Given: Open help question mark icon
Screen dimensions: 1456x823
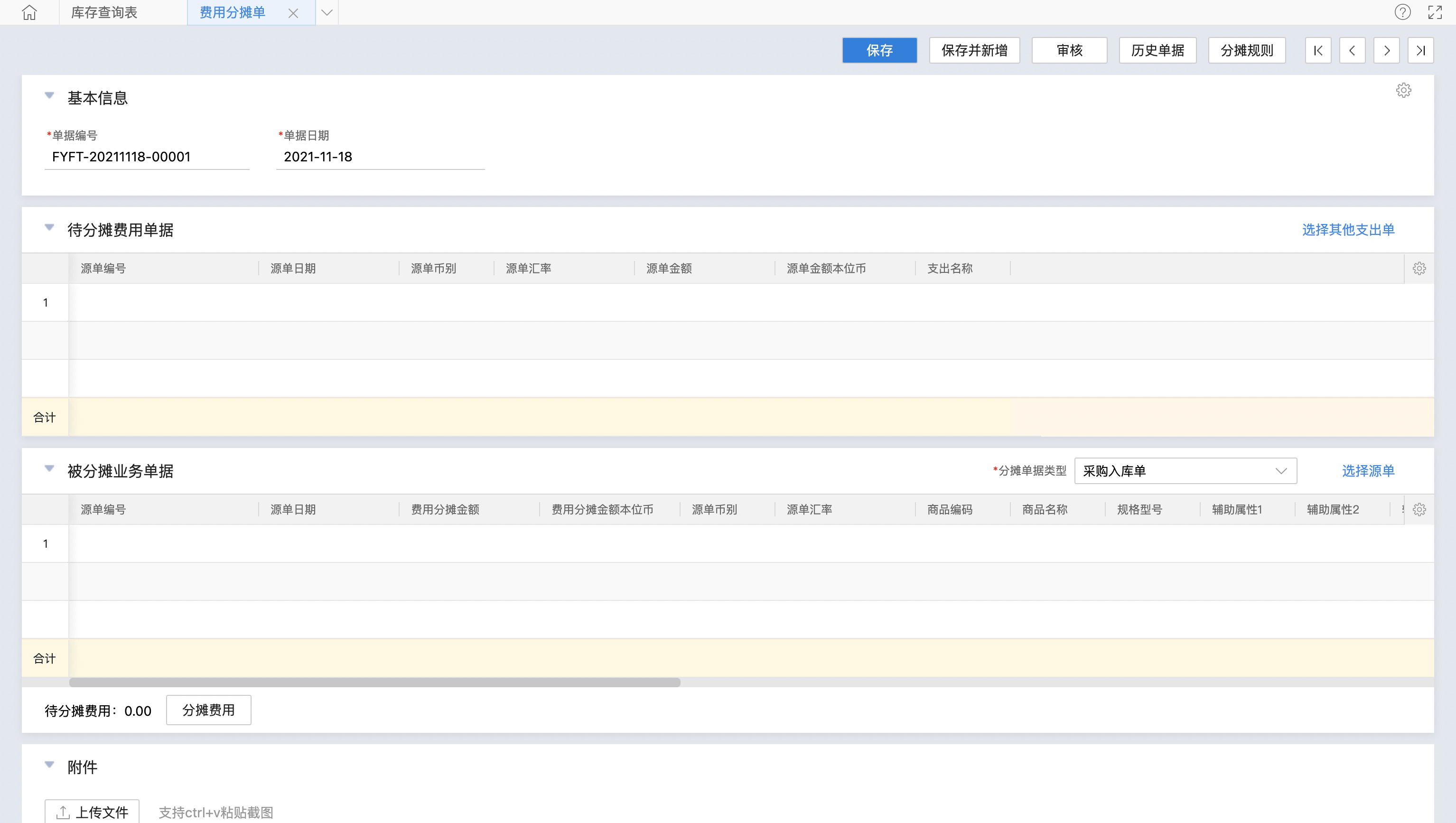Looking at the screenshot, I should click(x=1402, y=12).
